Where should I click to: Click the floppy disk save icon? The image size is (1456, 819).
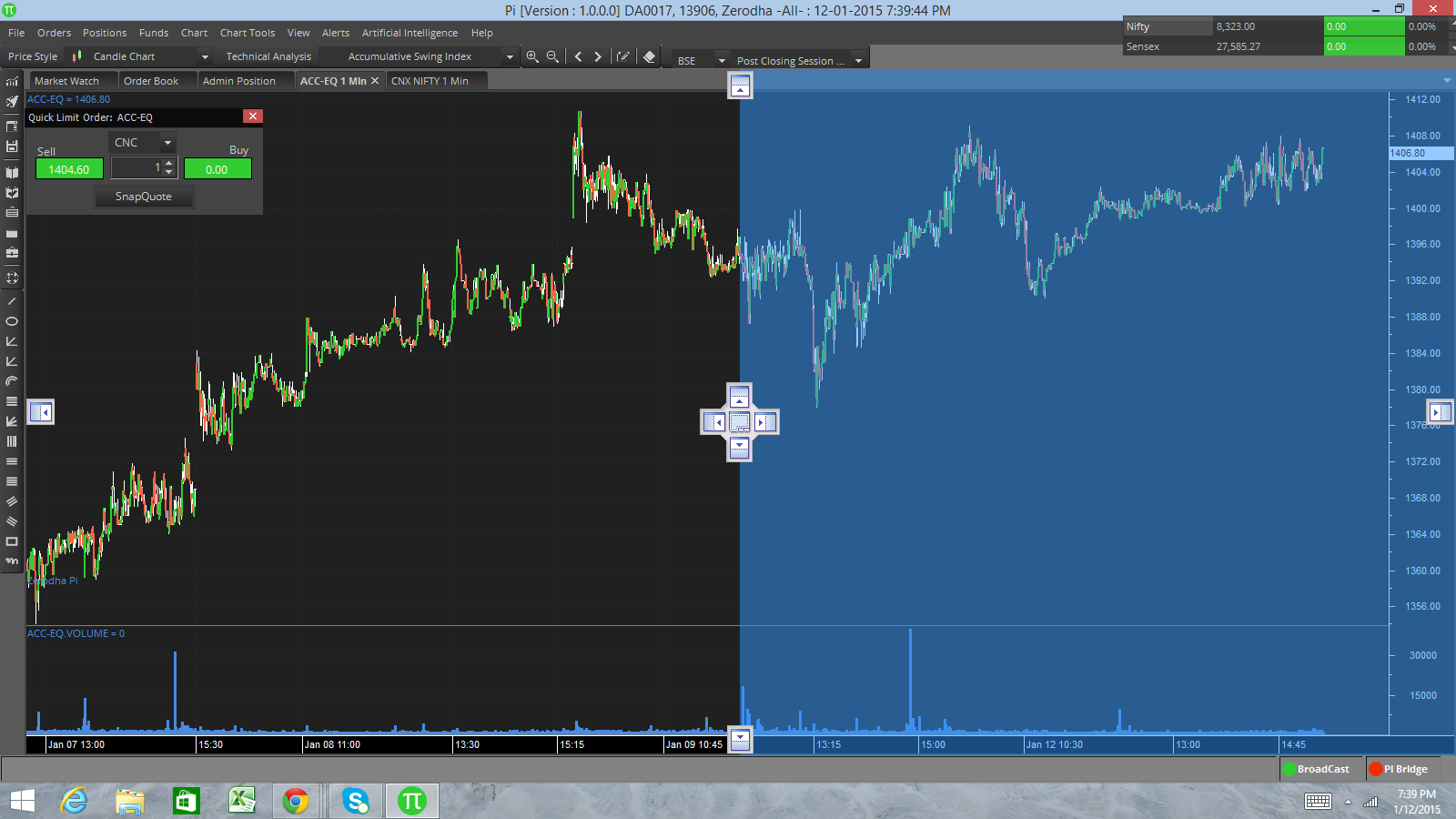[12, 146]
